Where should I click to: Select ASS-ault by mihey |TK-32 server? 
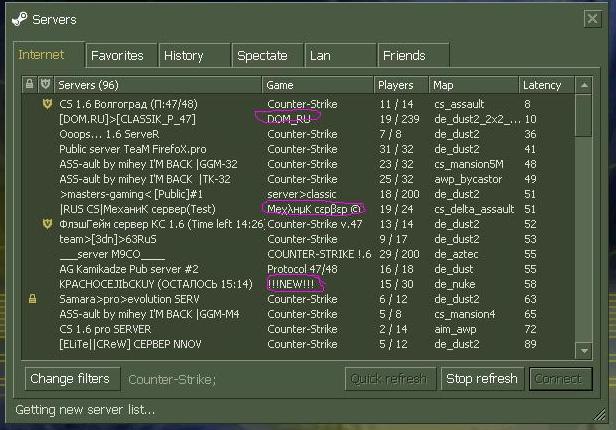(x=299, y=179)
